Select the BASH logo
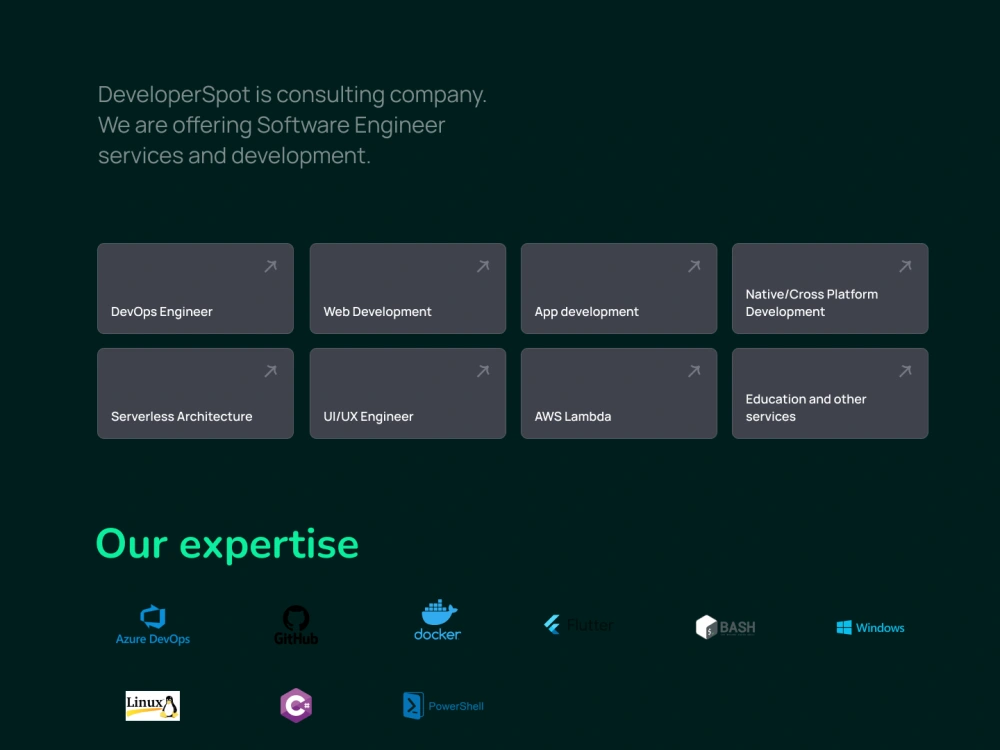 pos(726,627)
